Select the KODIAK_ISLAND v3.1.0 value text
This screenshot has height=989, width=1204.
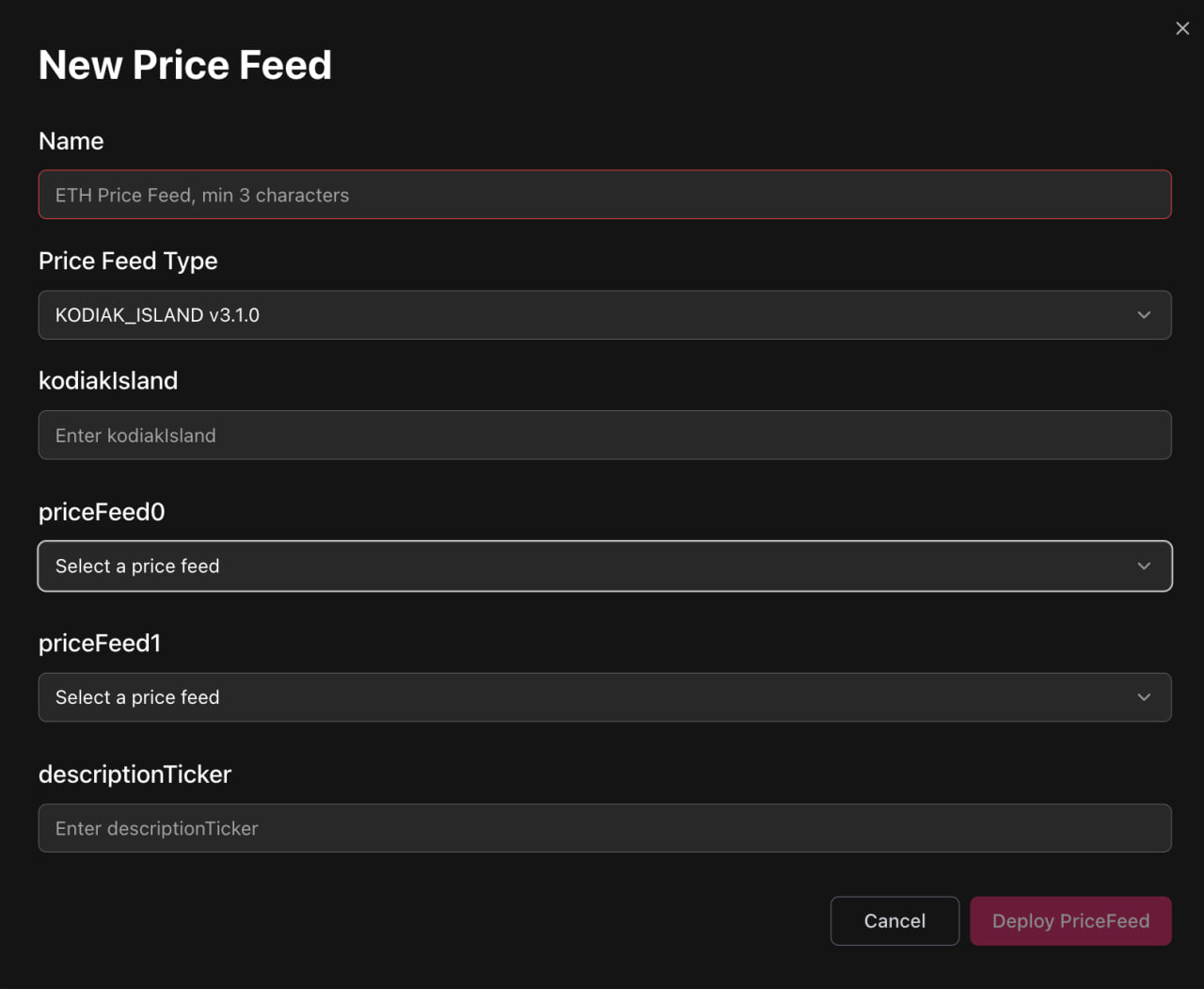pos(157,315)
